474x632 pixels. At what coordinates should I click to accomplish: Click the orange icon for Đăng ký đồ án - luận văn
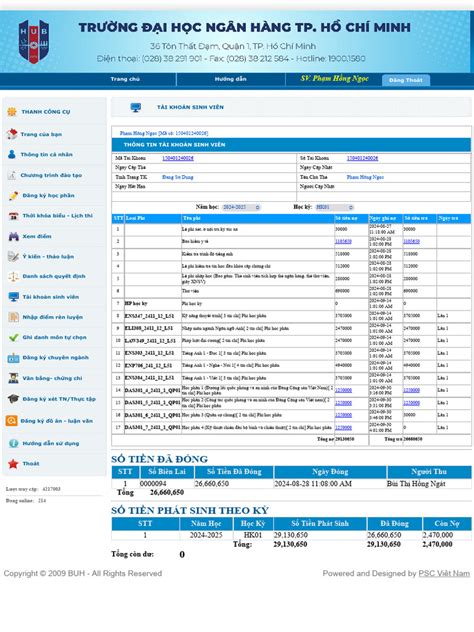11,421
